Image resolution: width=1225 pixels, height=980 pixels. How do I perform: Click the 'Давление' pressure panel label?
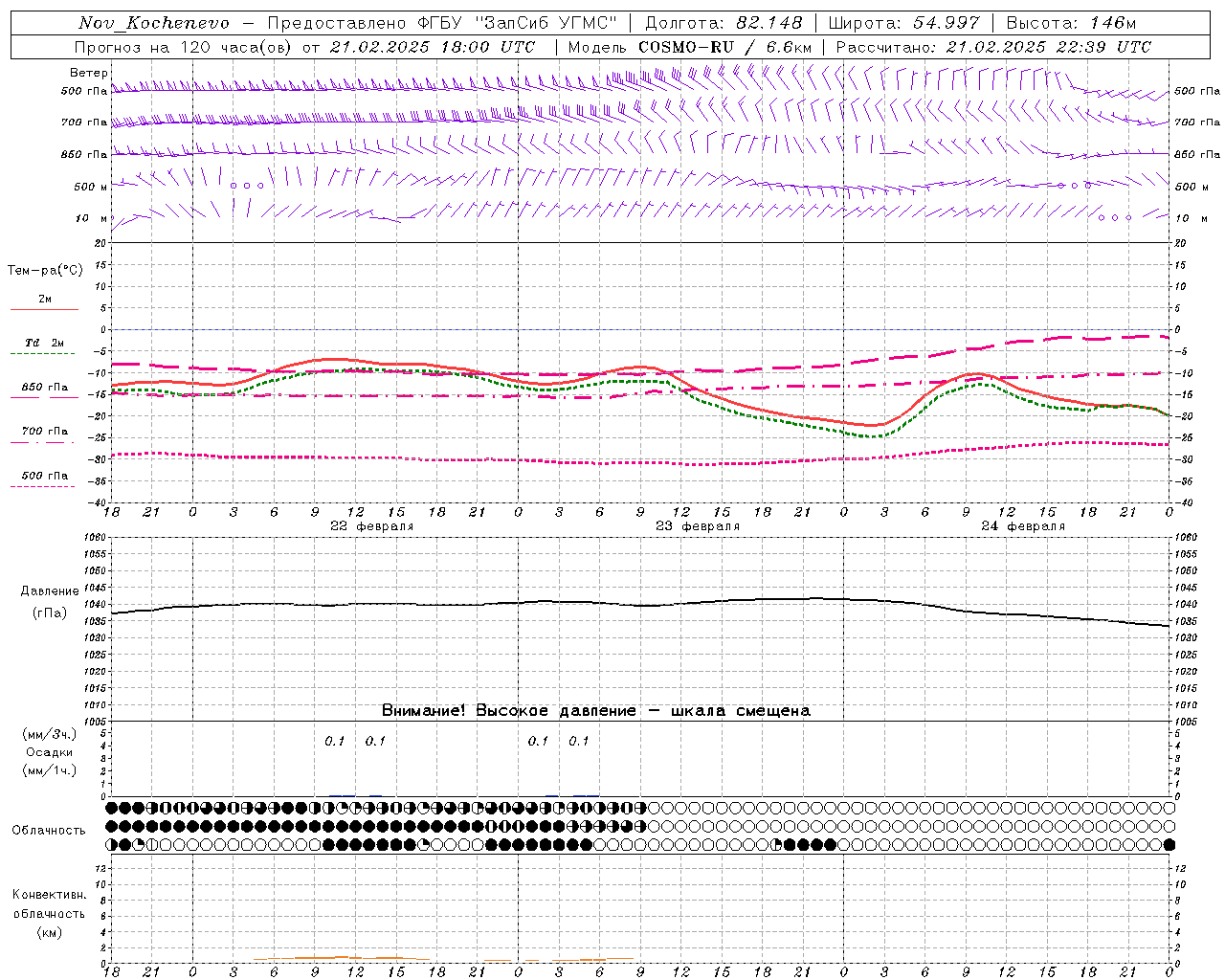click(48, 591)
